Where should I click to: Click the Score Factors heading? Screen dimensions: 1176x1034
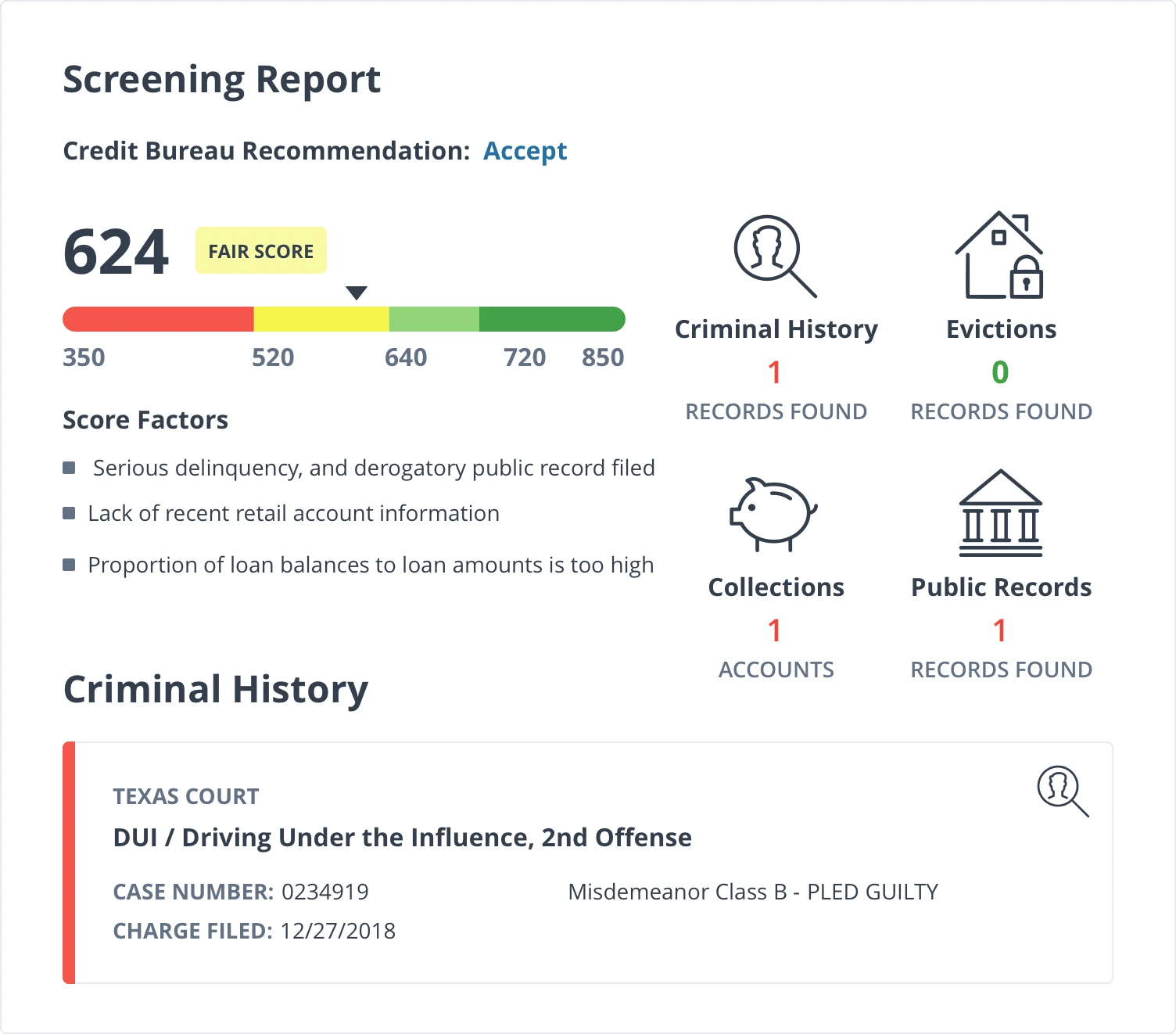[145, 420]
